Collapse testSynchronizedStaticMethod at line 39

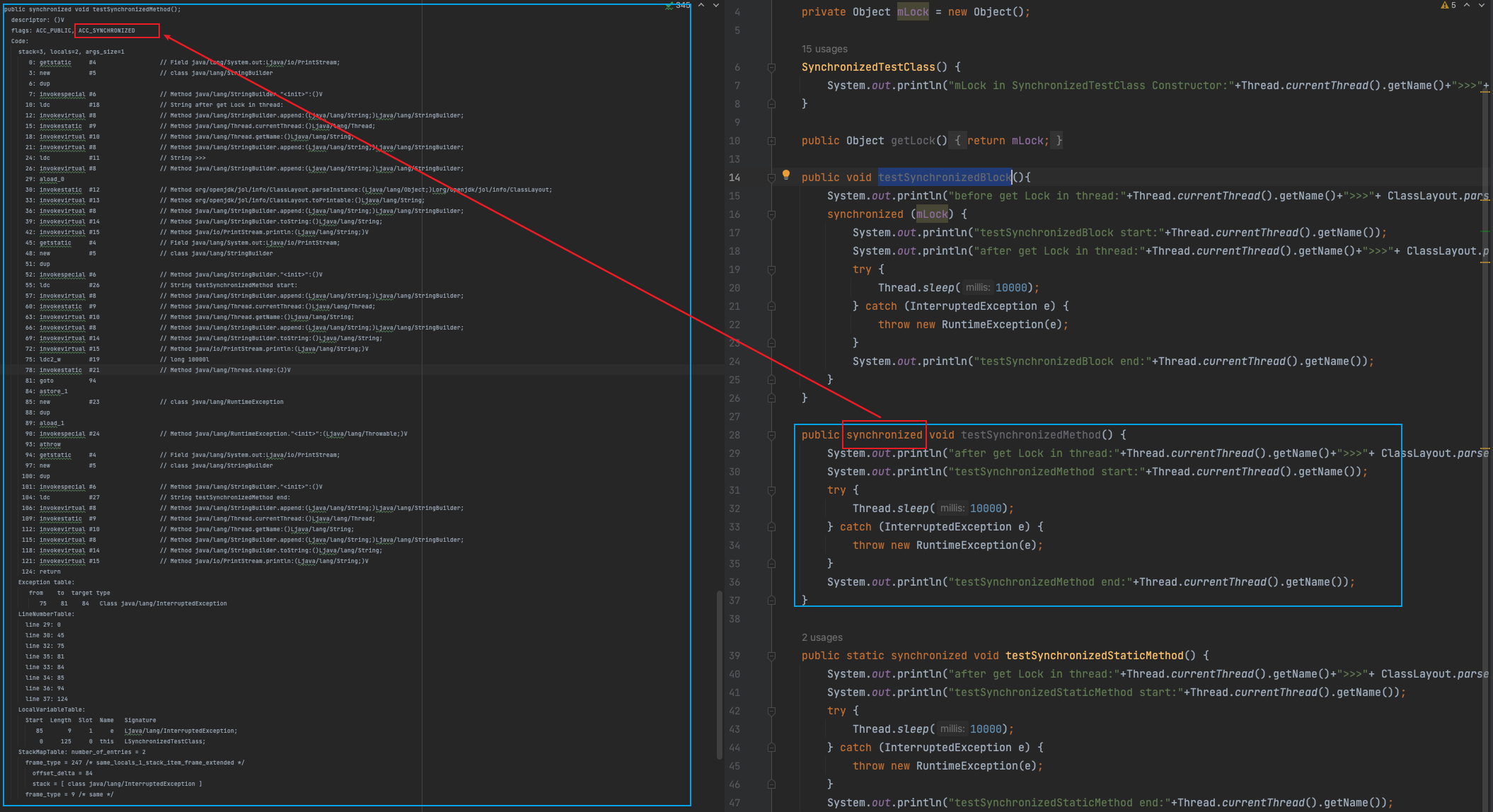[771, 656]
